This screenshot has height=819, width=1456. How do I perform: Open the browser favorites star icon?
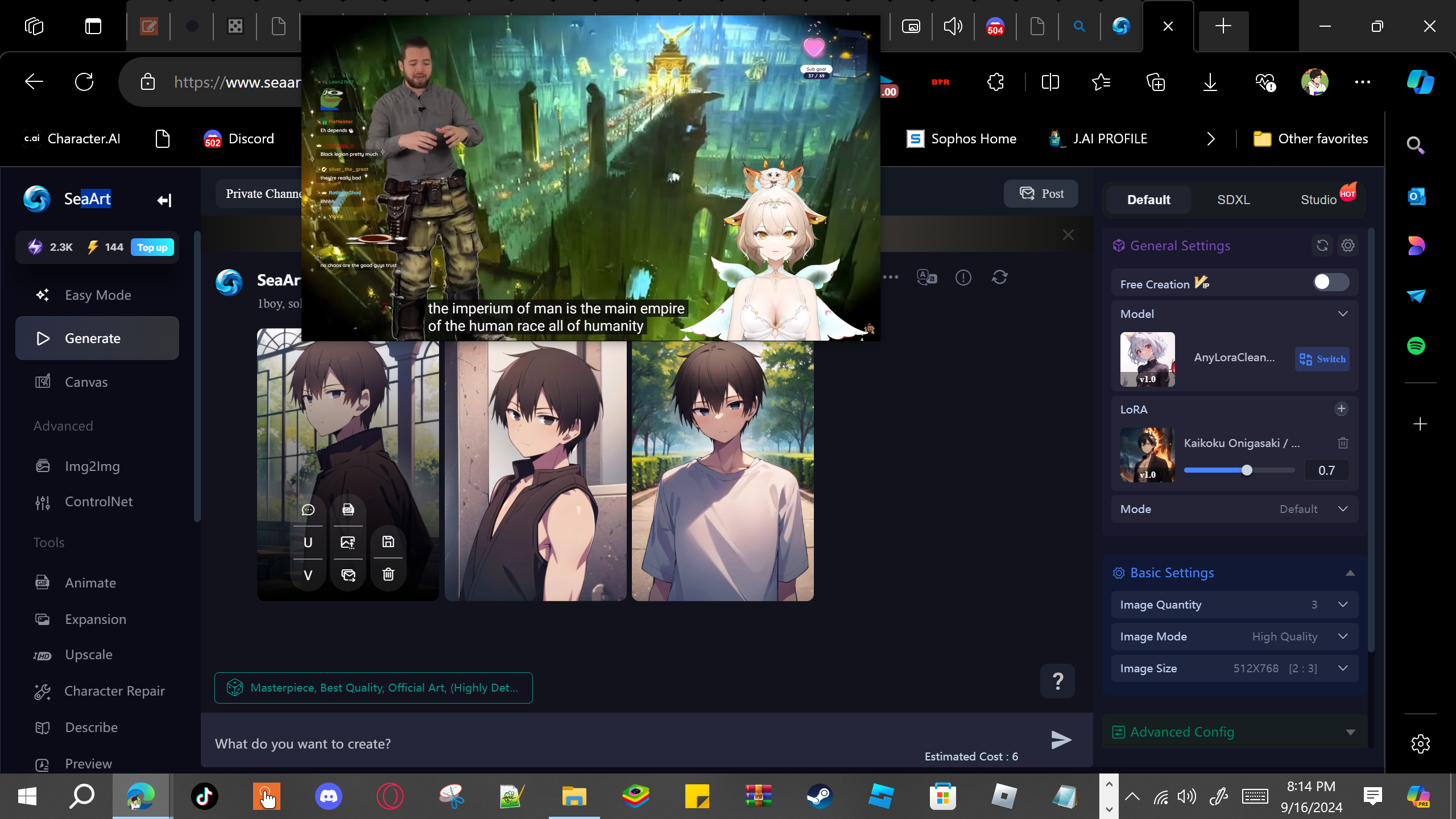1101,82
